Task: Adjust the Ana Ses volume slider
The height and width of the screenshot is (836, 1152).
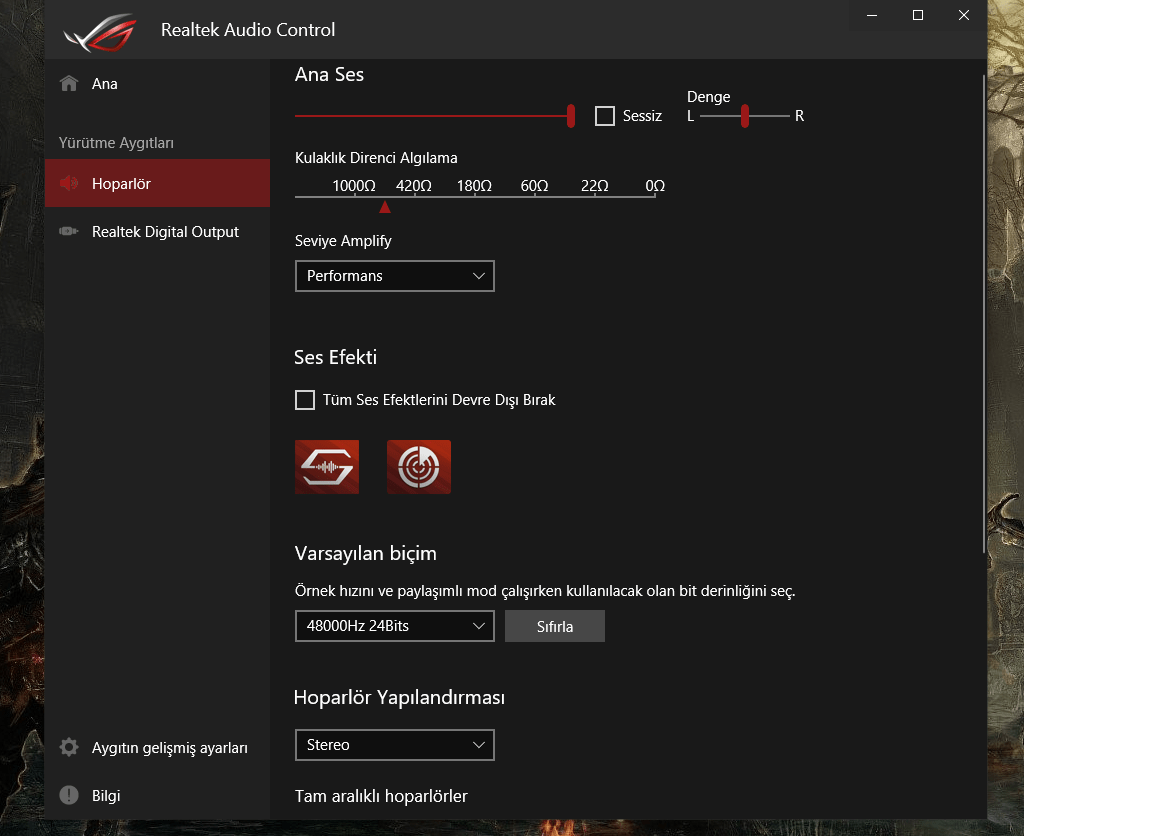Action: click(570, 115)
